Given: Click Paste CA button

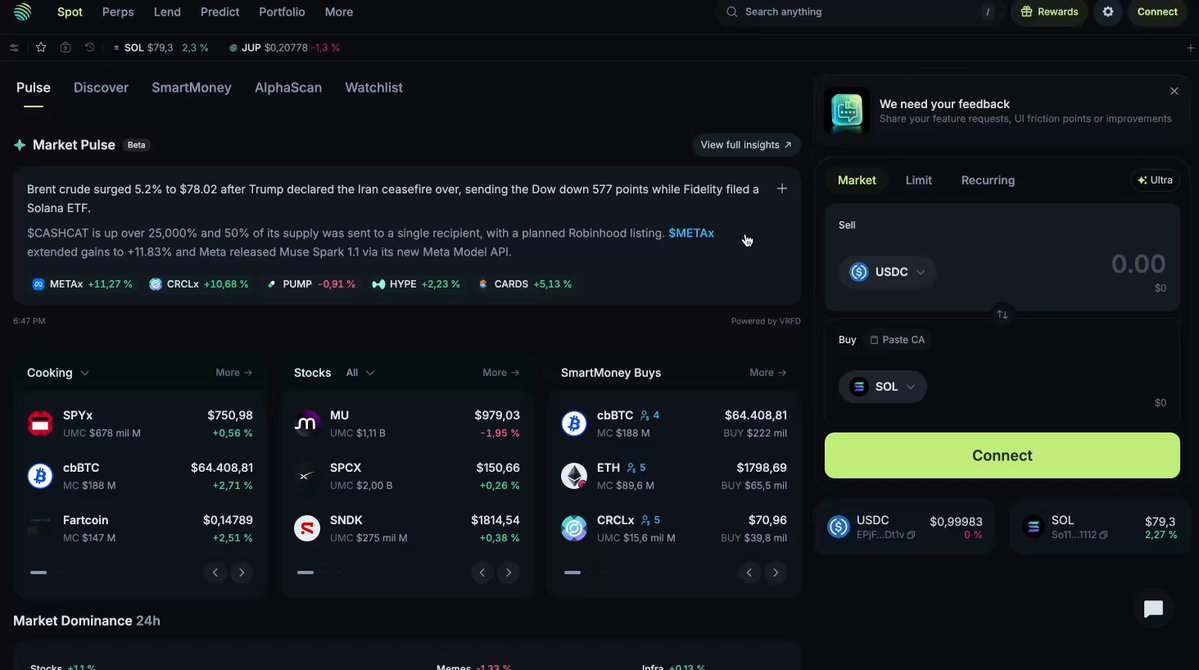Looking at the screenshot, I should click(897, 340).
